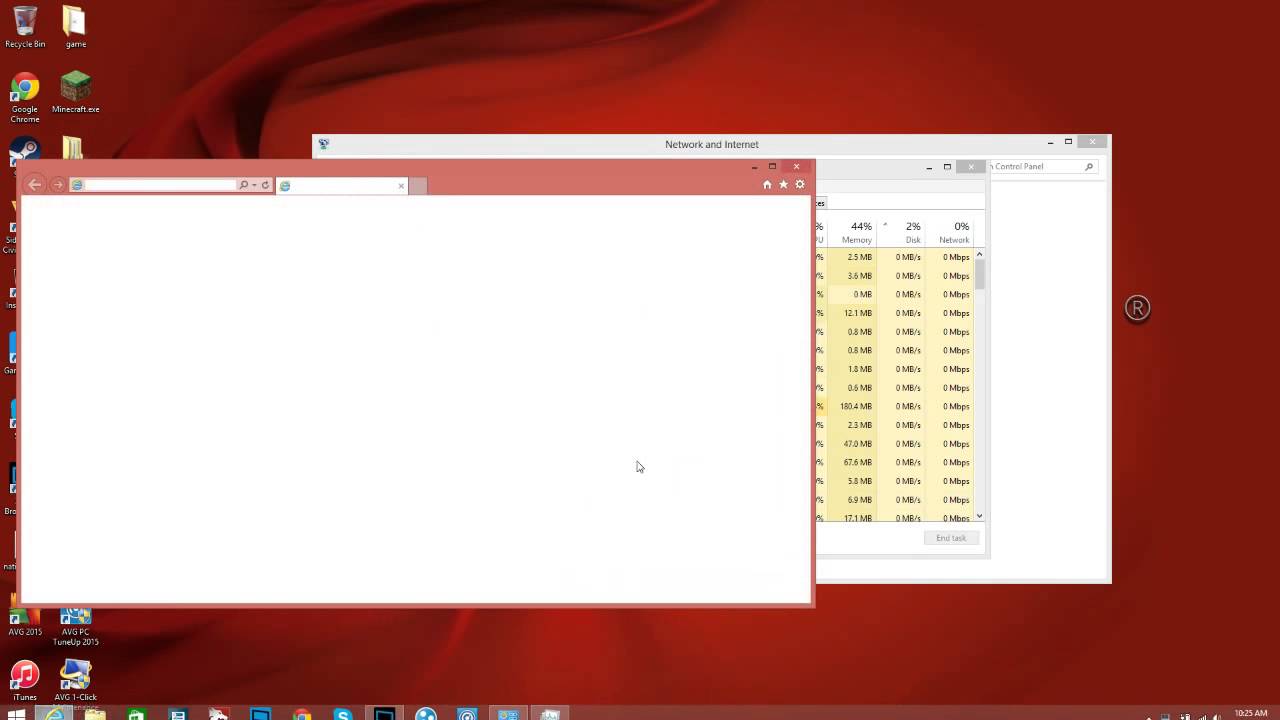Open Internet Explorer Favorites star
The width and height of the screenshot is (1280, 720).
[783, 184]
